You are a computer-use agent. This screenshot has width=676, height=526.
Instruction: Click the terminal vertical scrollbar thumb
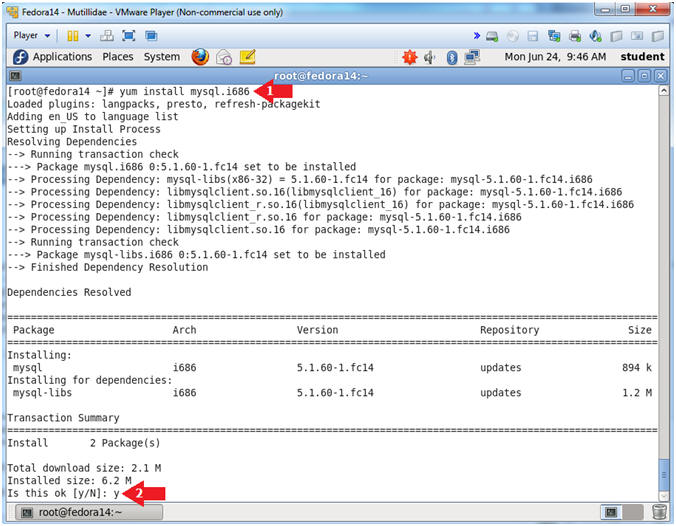[x=663, y=474]
